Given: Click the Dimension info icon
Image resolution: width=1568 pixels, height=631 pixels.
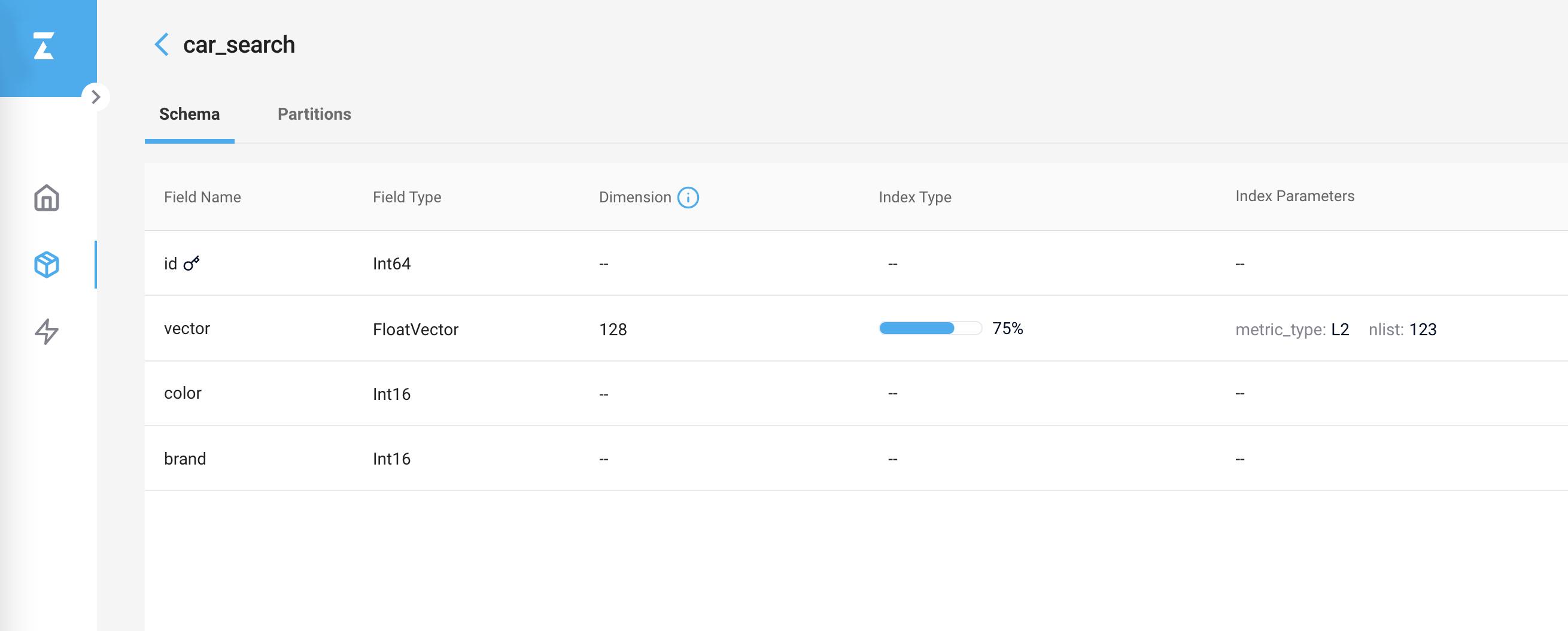Looking at the screenshot, I should [x=688, y=198].
